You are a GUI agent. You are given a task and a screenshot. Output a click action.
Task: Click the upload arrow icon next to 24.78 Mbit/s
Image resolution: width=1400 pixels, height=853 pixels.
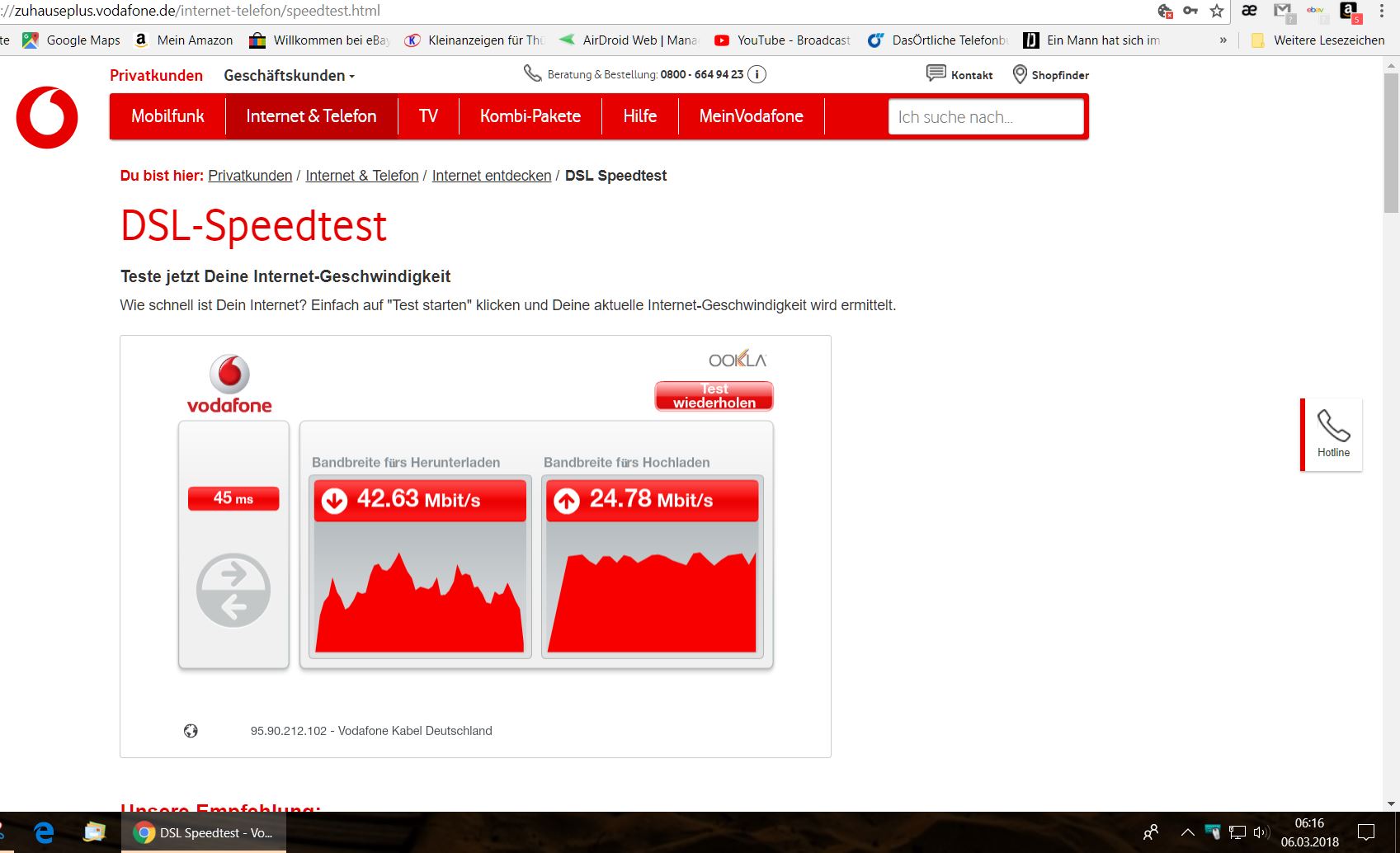[567, 500]
